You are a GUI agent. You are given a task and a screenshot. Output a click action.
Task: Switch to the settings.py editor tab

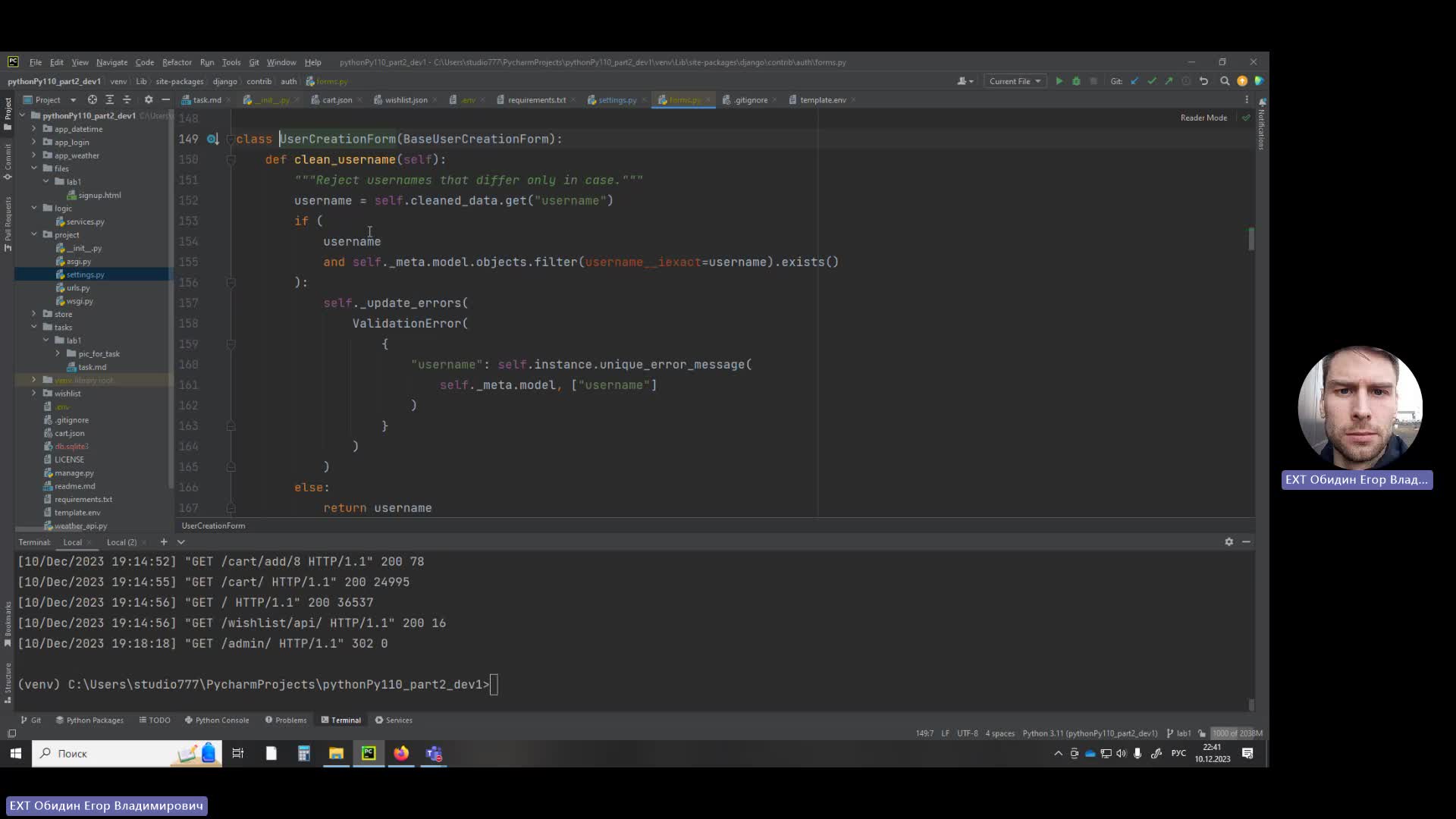[617, 99]
